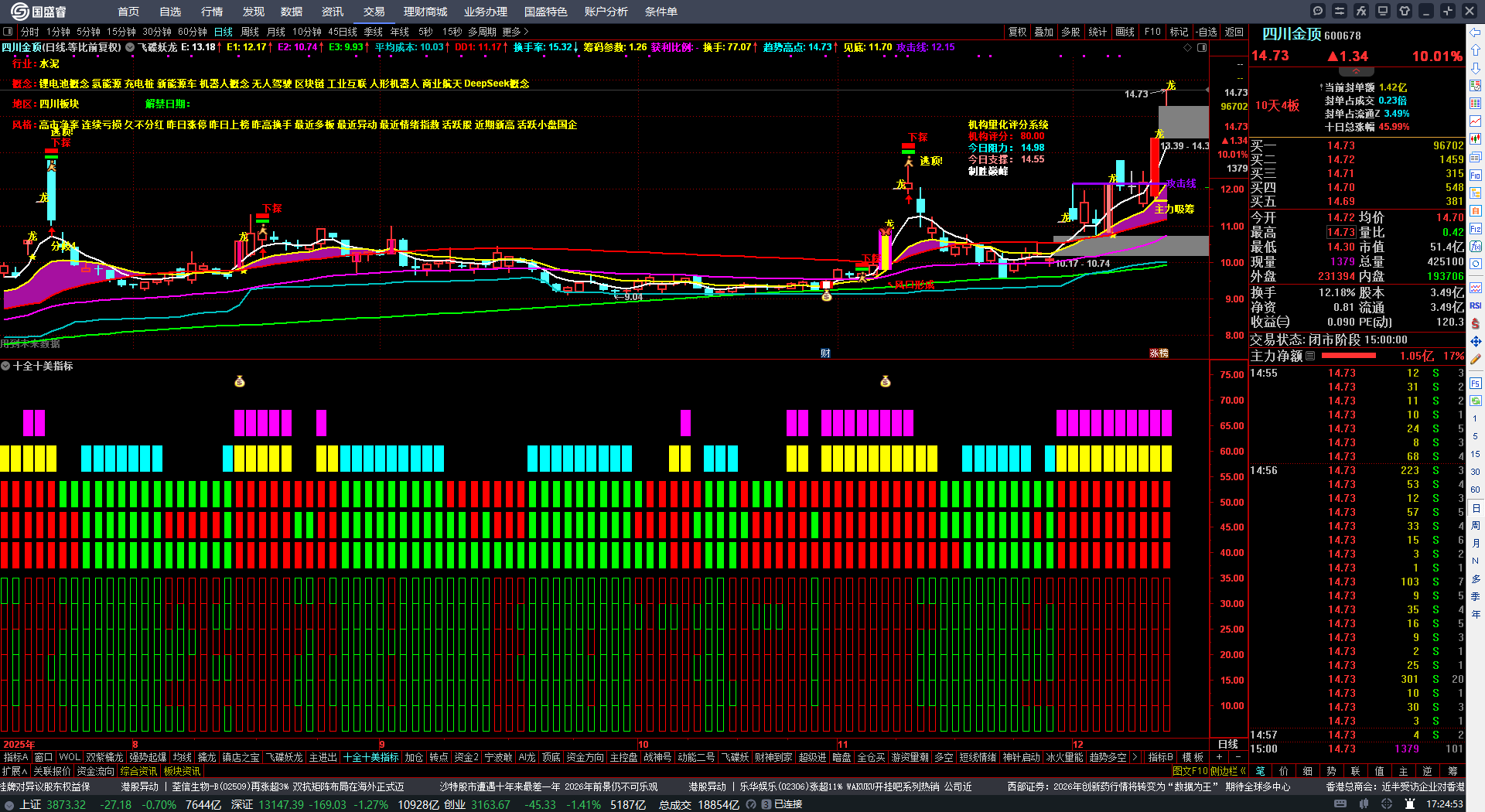Click the fz sidebar icon
The height and width of the screenshot is (812, 1485).
pyautogui.click(x=1476, y=229)
